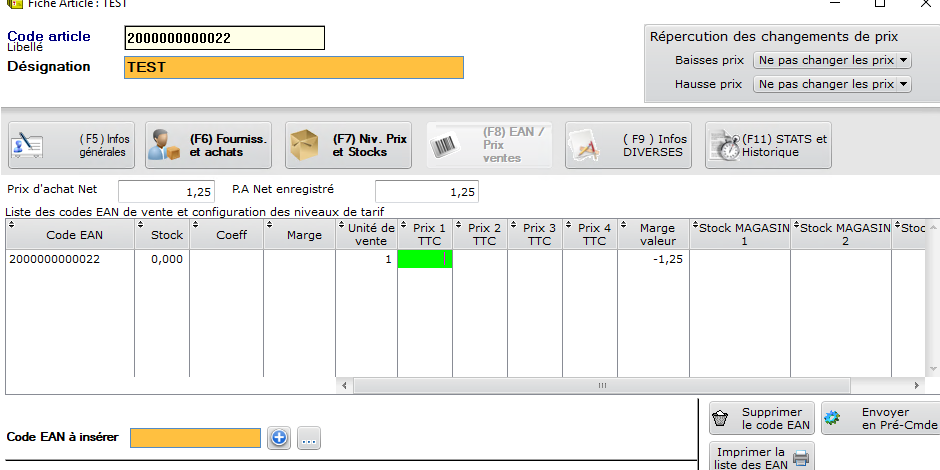Viewport: 940px width, 470px height.
Task: Click the green Prix 1 TTC cell
Action: (424, 259)
